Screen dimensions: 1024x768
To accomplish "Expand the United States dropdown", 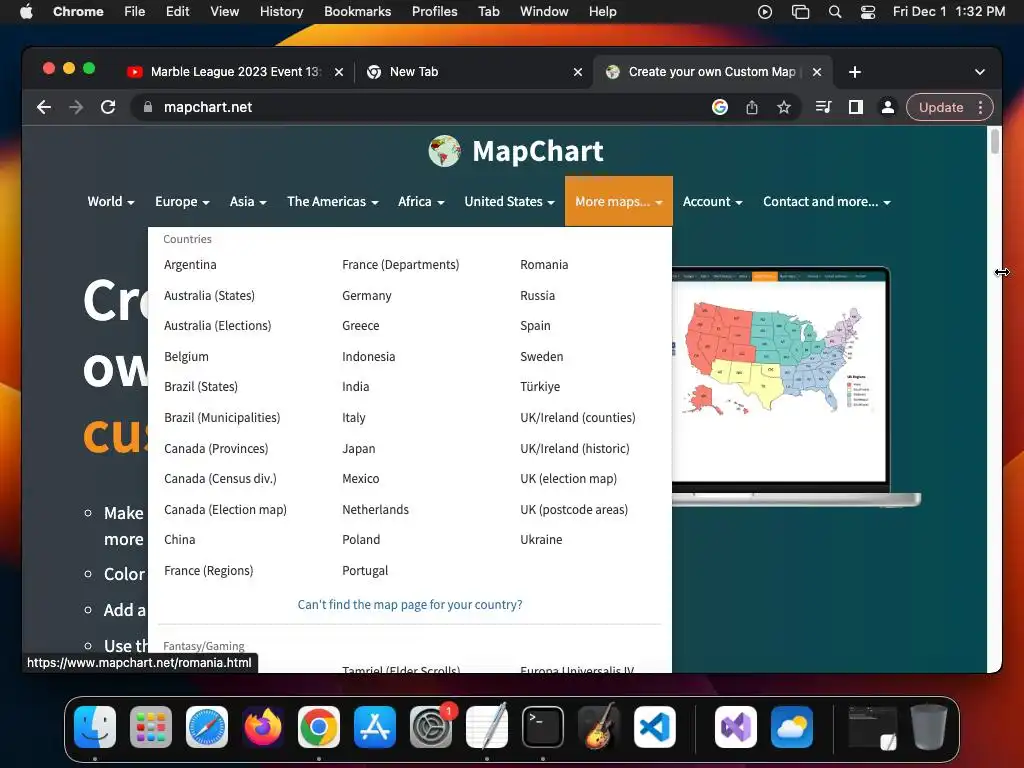I will (509, 202).
